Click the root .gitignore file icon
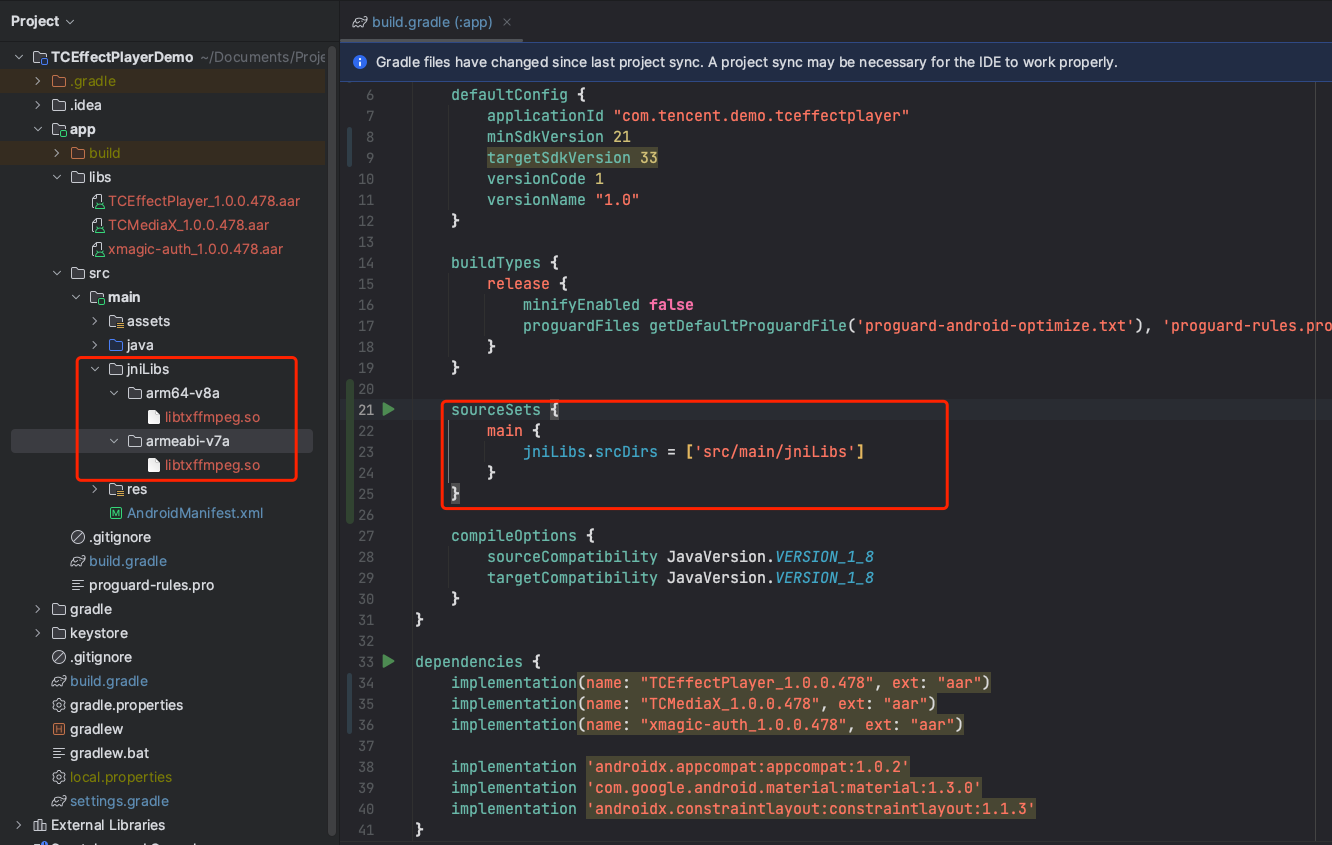1332x845 pixels. pos(59,657)
